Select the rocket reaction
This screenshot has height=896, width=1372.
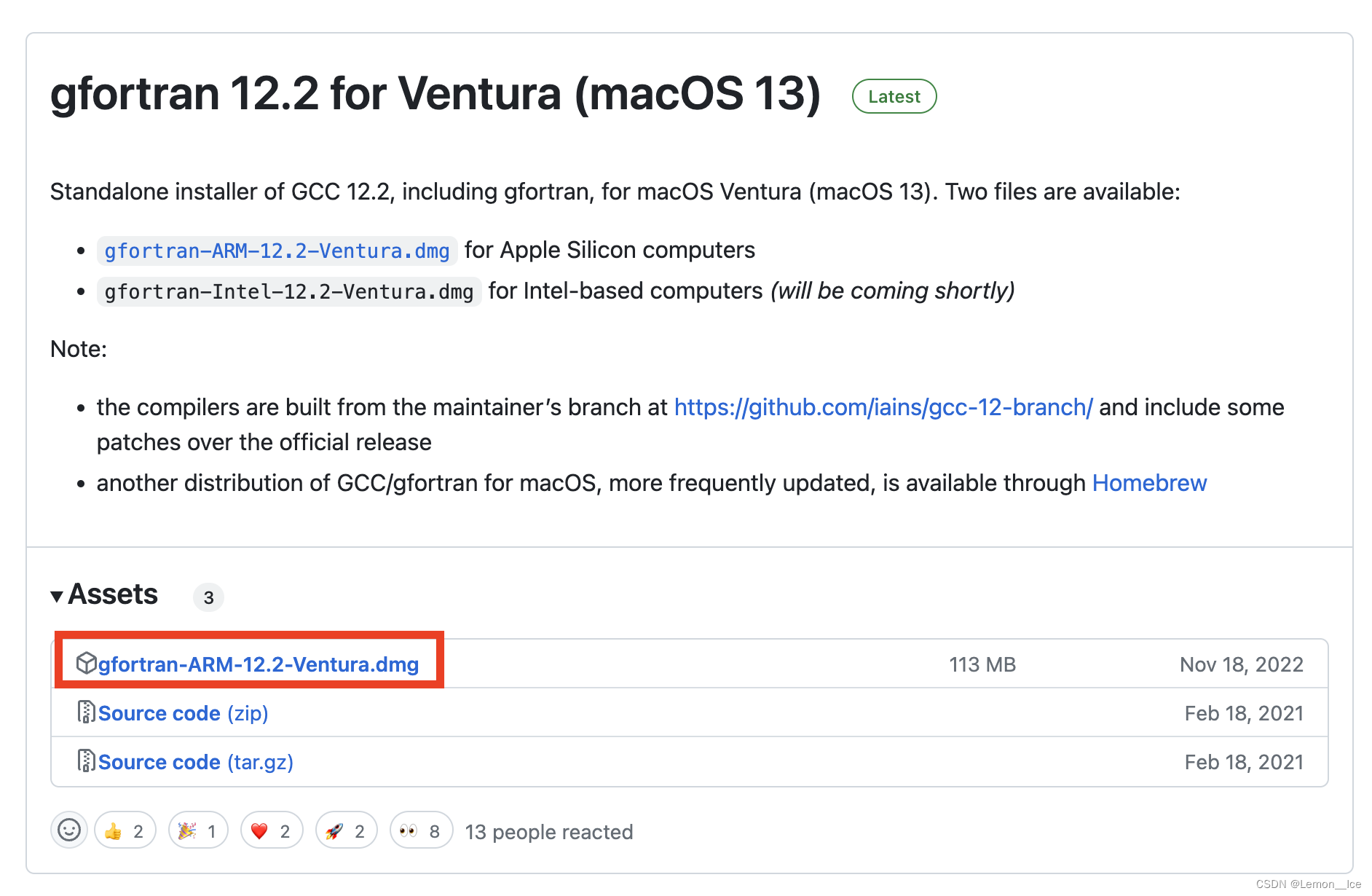click(x=346, y=830)
